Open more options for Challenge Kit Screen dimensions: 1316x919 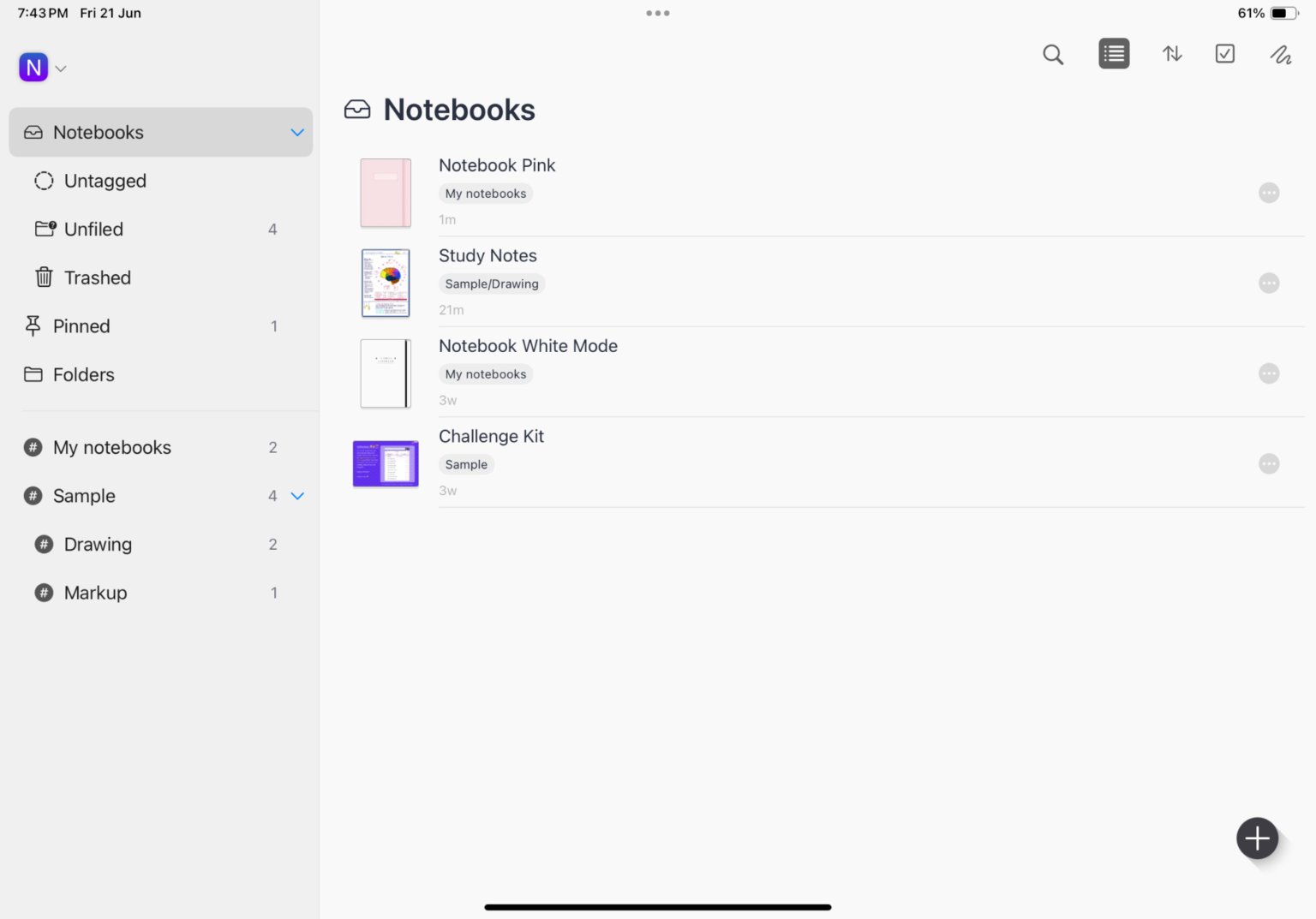click(x=1269, y=463)
